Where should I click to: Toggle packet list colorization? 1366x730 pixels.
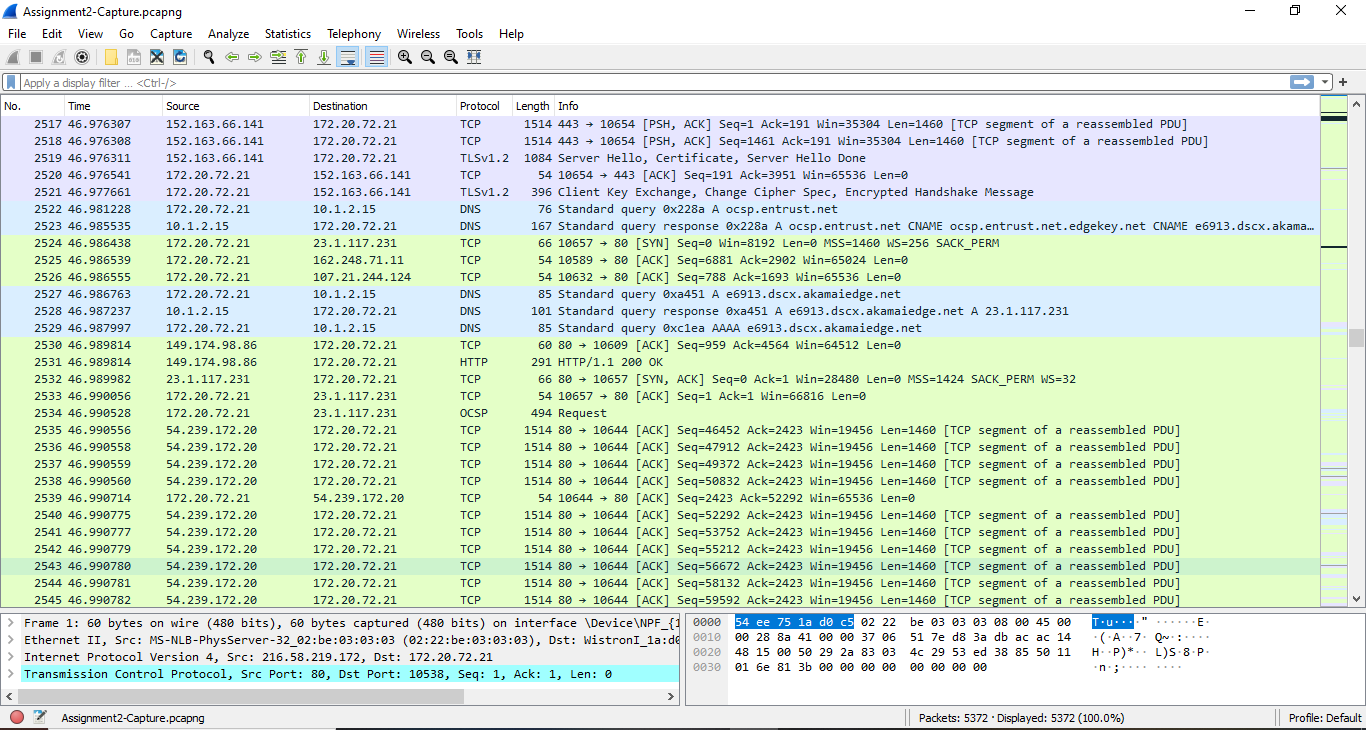coord(375,57)
